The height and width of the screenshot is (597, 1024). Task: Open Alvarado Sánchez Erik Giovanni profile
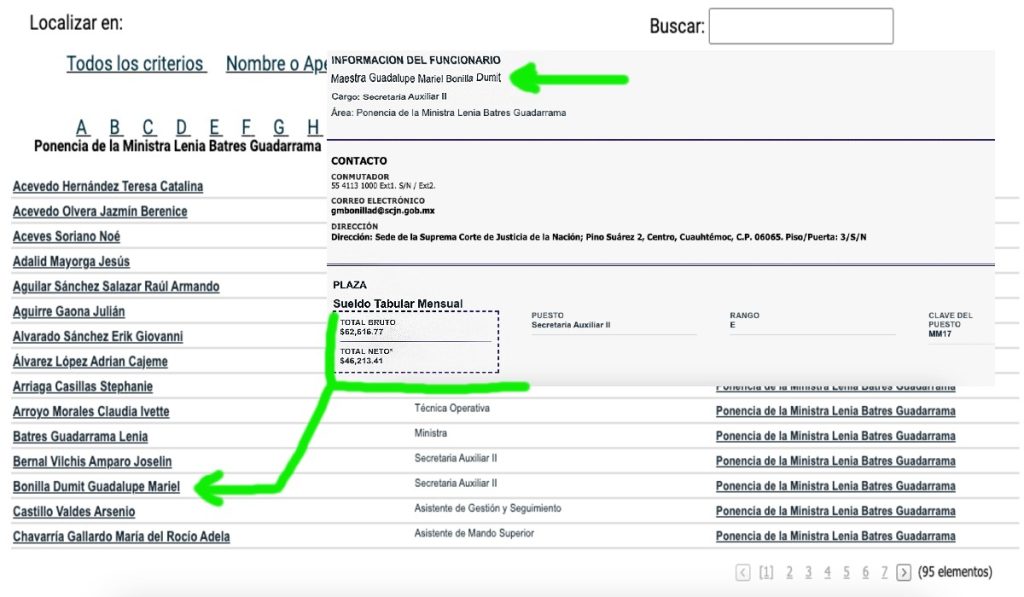click(98, 336)
